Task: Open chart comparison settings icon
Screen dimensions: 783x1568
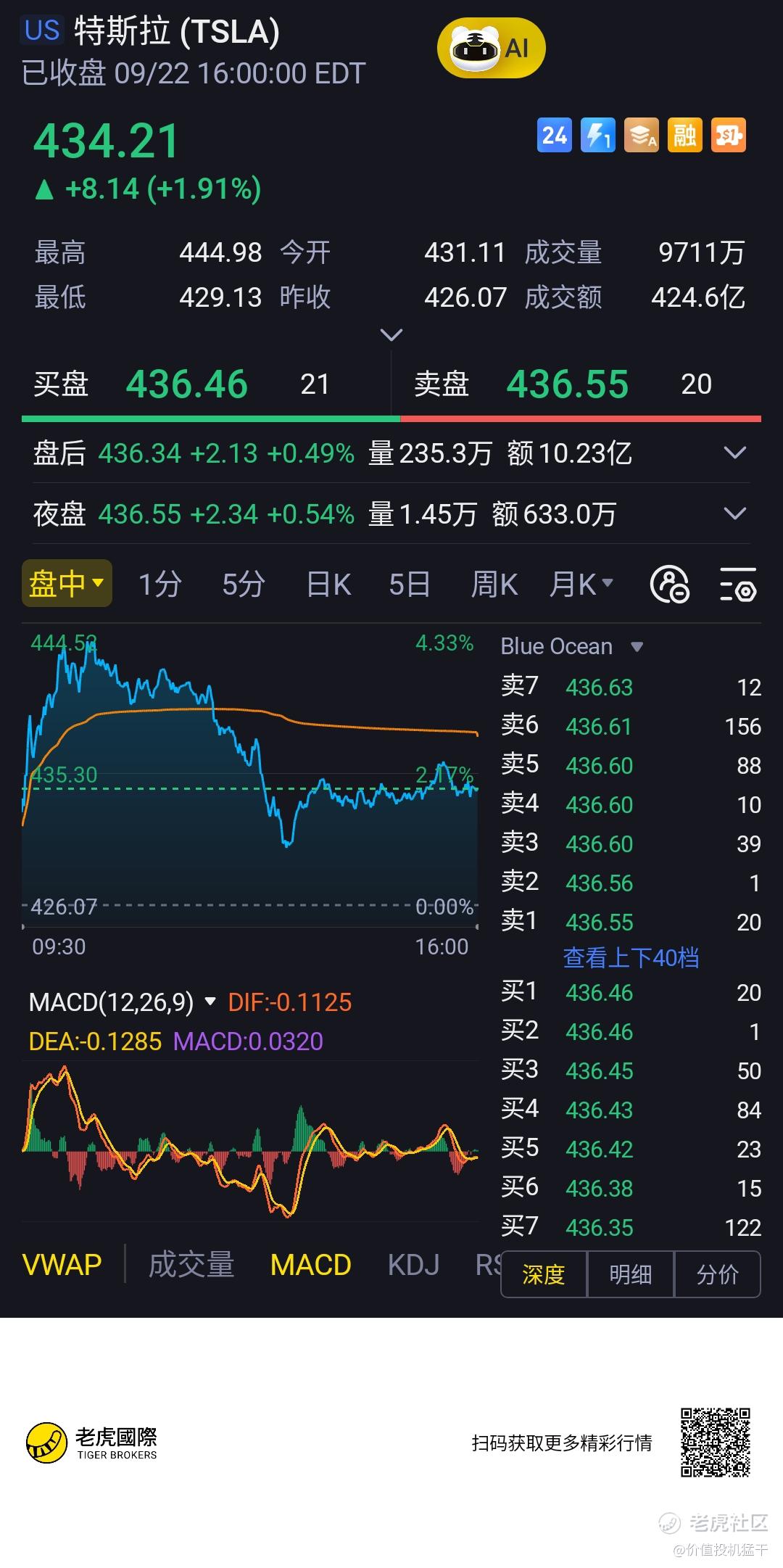Action: (x=669, y=585)
